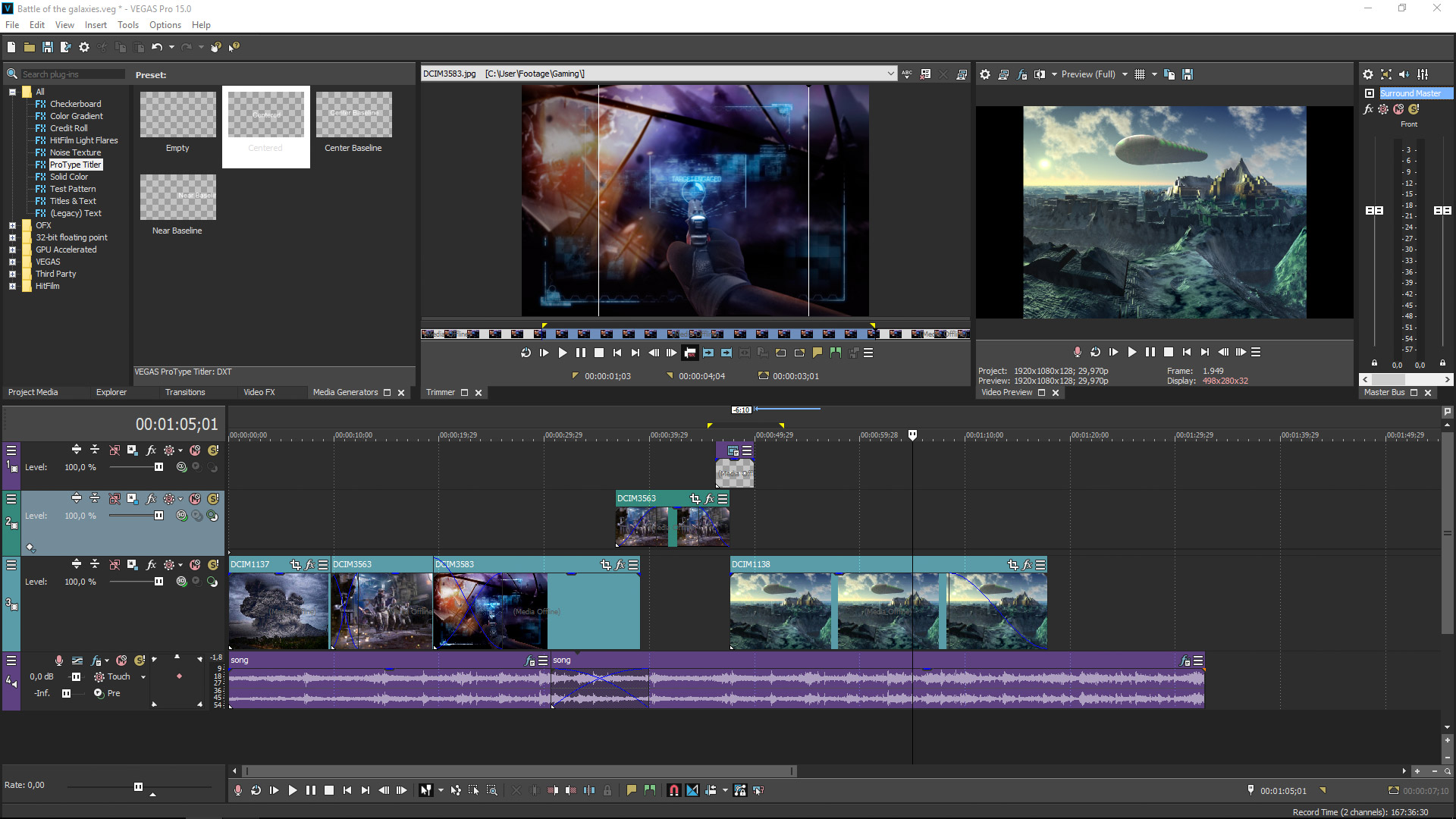Mute the audio track labeled song

(x=121, y=660)
